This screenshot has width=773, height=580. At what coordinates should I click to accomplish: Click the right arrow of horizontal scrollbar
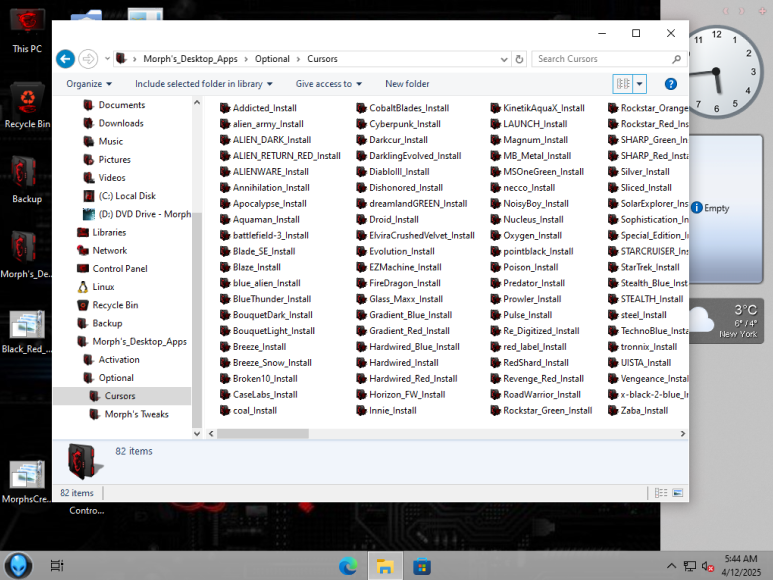point(682,434)
